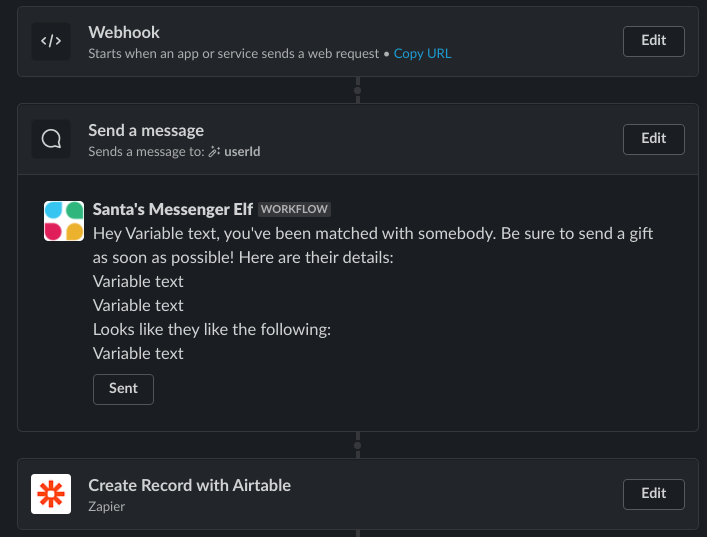Click the orange Zapier app icon
Screen dimensions: 707x537
(51, 494)
